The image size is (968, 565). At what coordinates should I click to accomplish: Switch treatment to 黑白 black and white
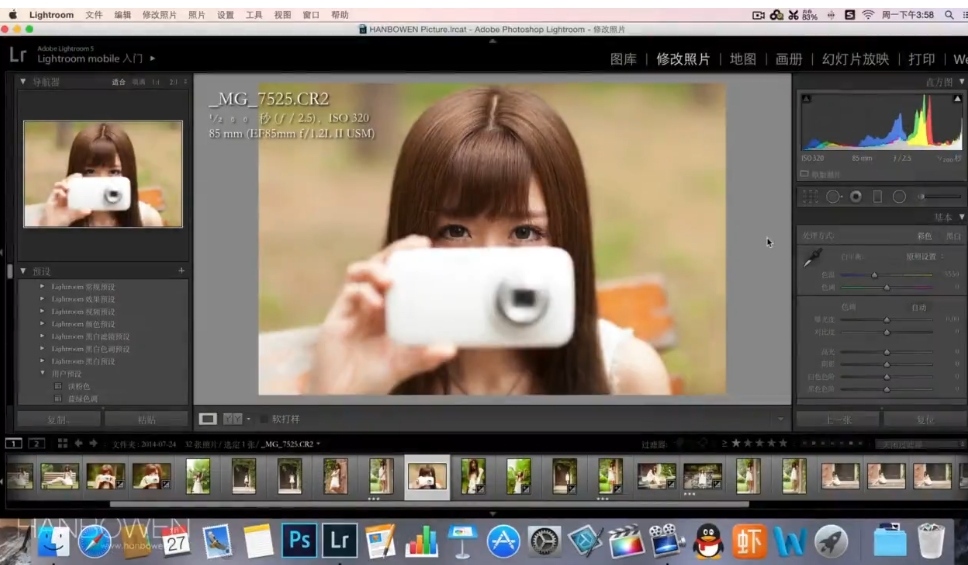pos(952,236)
